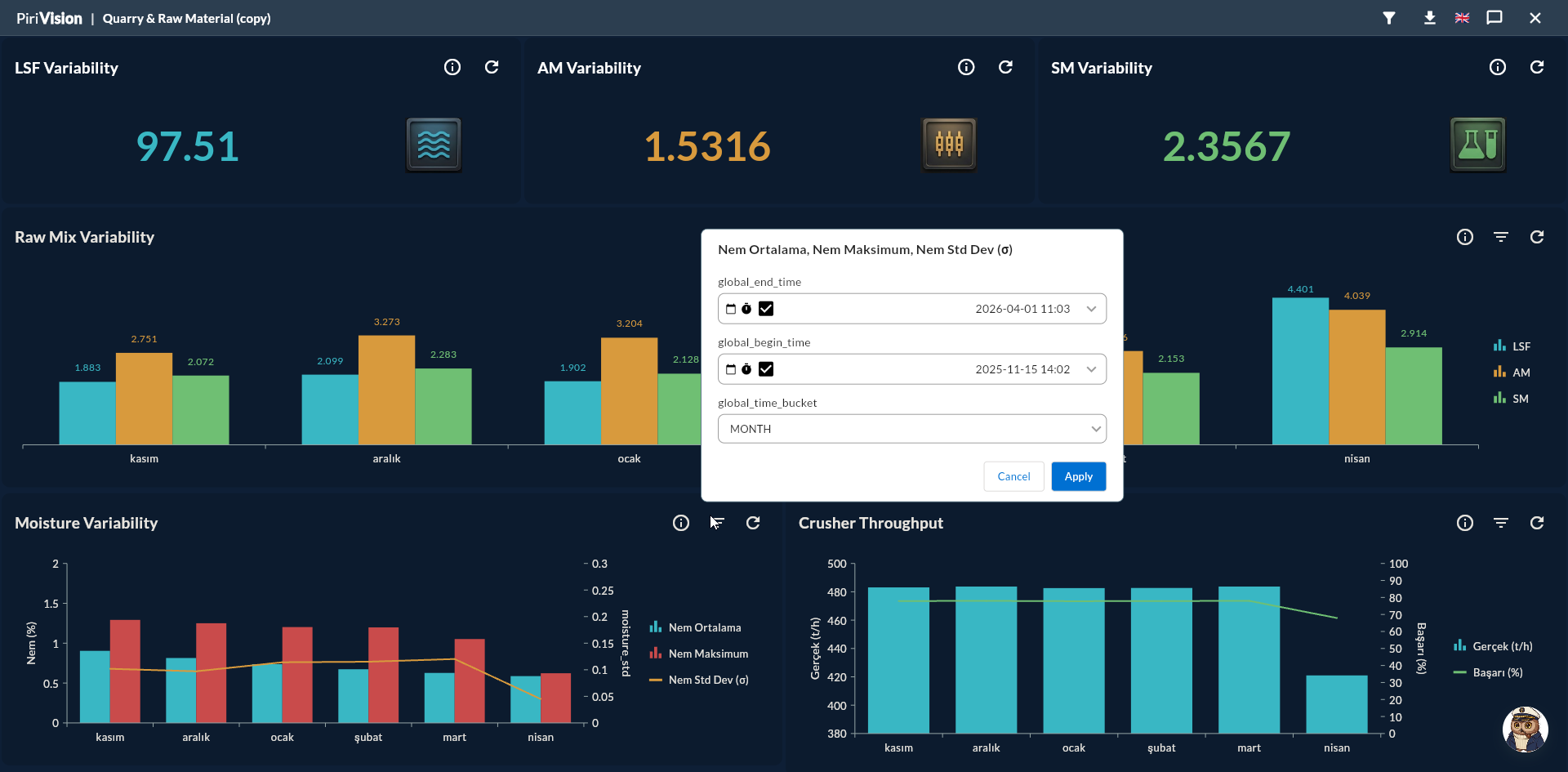This screenshot has width=1568, height=772.
Task: Click the owl assistant avatar
Action: (x=1525, y=730)
